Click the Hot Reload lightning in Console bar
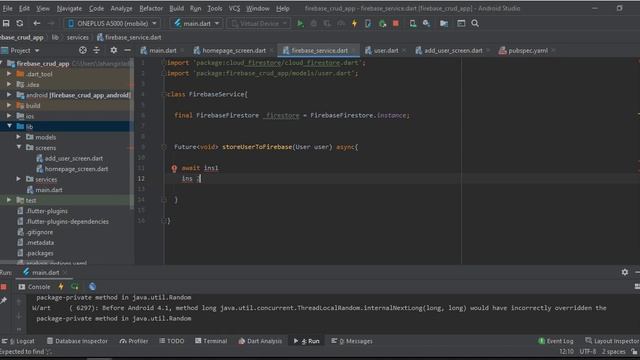Viewport: 640px width, 360px height. tap(61, 287)
